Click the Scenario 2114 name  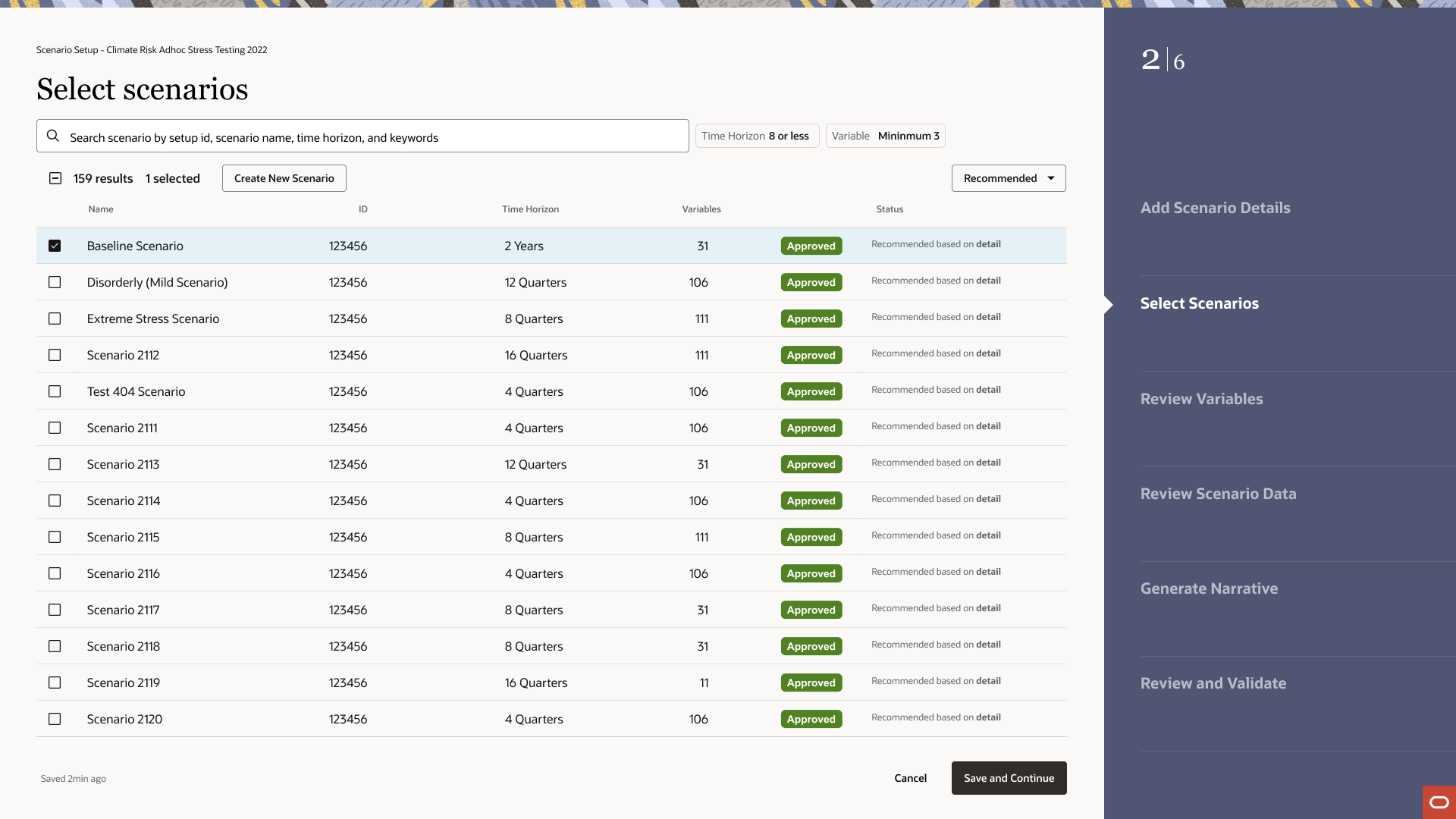pyautogui.click(x=124, y=500)
